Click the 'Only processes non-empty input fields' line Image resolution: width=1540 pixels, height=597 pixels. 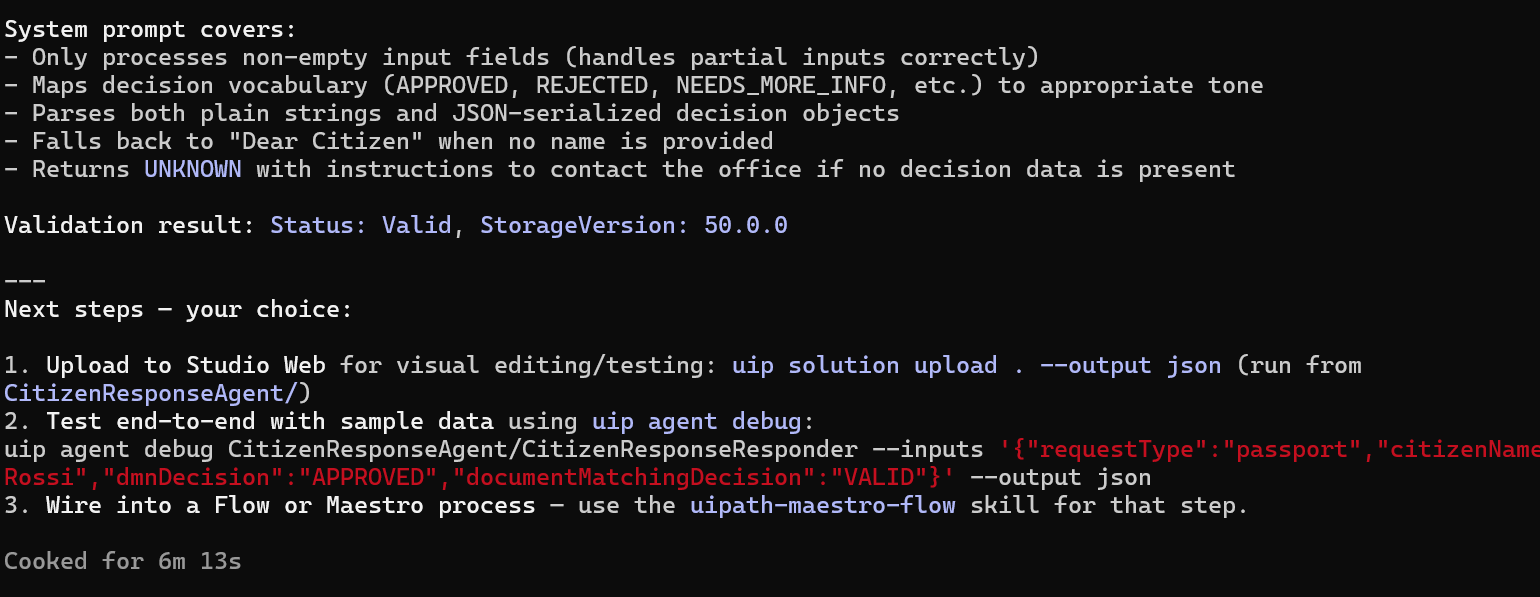click(x=522, y=57)
